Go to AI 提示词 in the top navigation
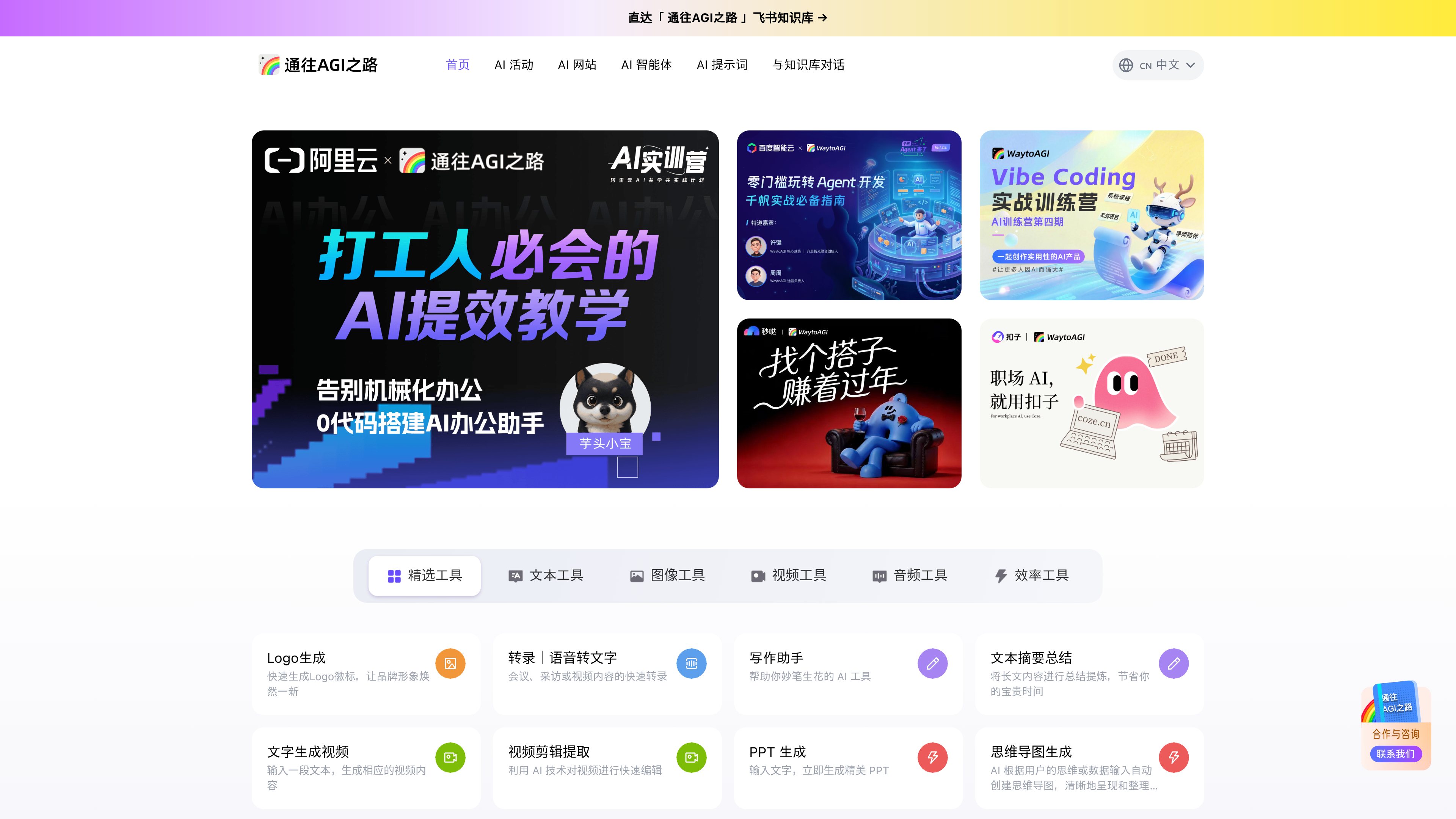Image resolution: width=1456 pixels, height=819 pixels. [x=722, y=65]
